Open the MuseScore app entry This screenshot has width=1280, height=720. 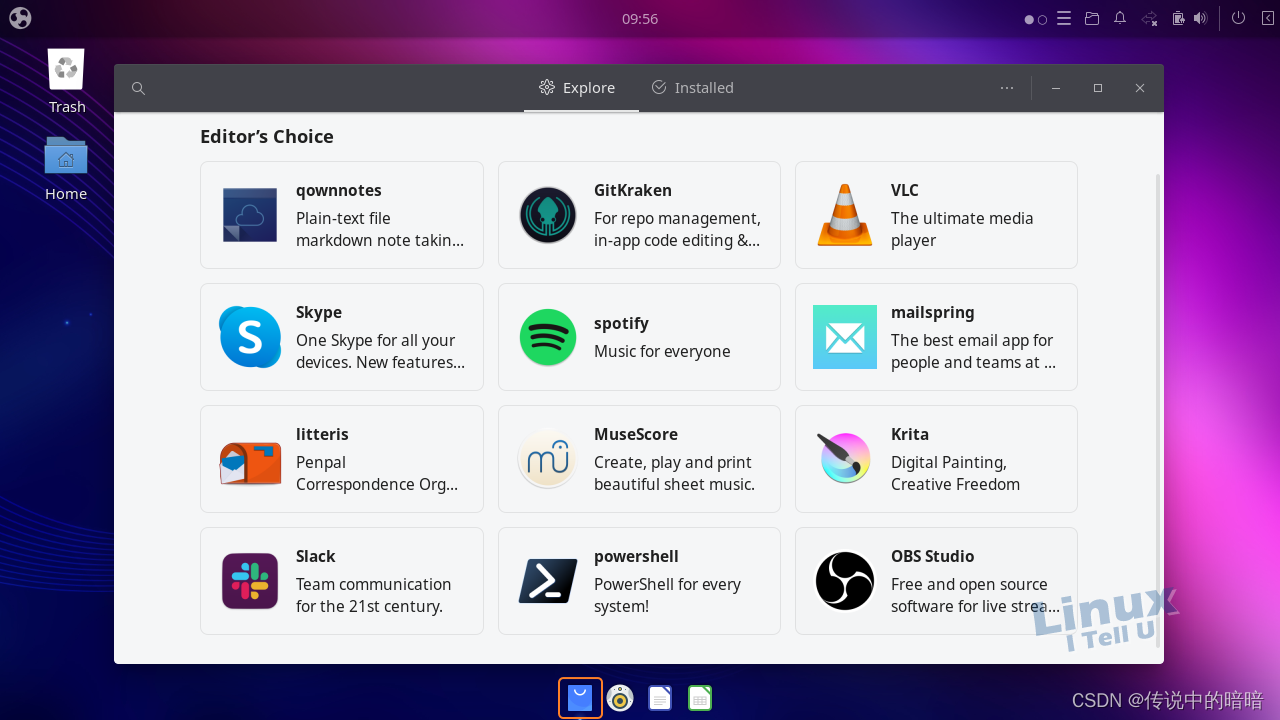(639, 459)
